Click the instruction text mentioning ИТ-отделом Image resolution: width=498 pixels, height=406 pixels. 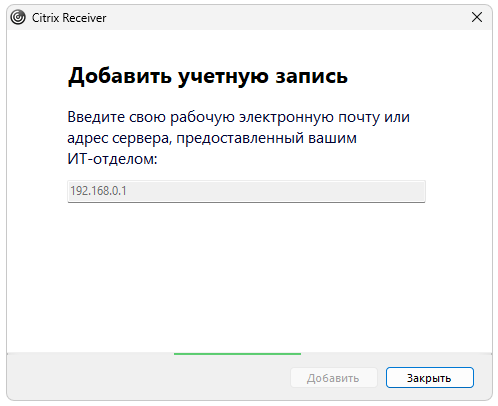(x=238, y=138)
